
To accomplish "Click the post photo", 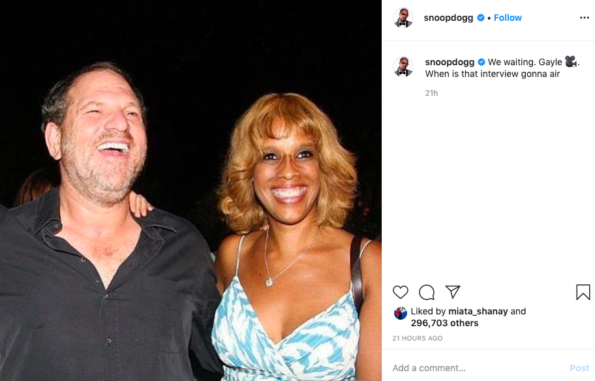I will pos(190,190).
